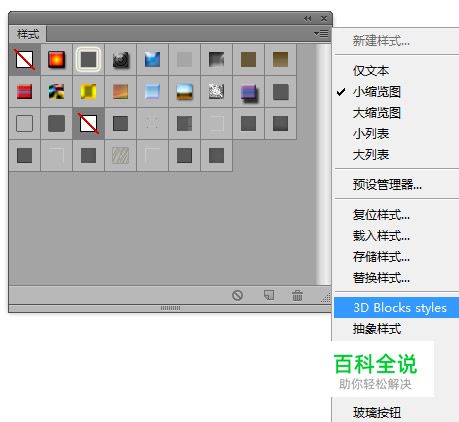Select the highlighted 3D Blocks styles entry
This screenshot has width=459, height=422.
396,307
